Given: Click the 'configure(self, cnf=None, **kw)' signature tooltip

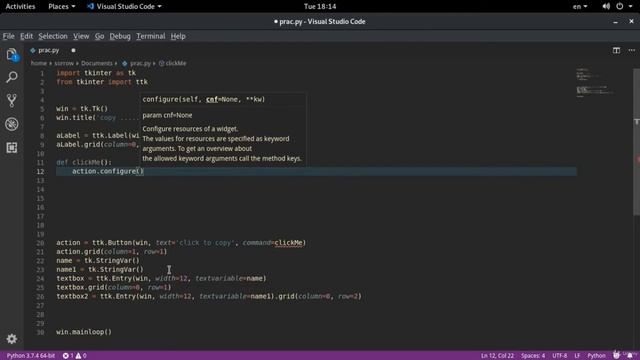Looking at the screenshot, I should [204, 99].
